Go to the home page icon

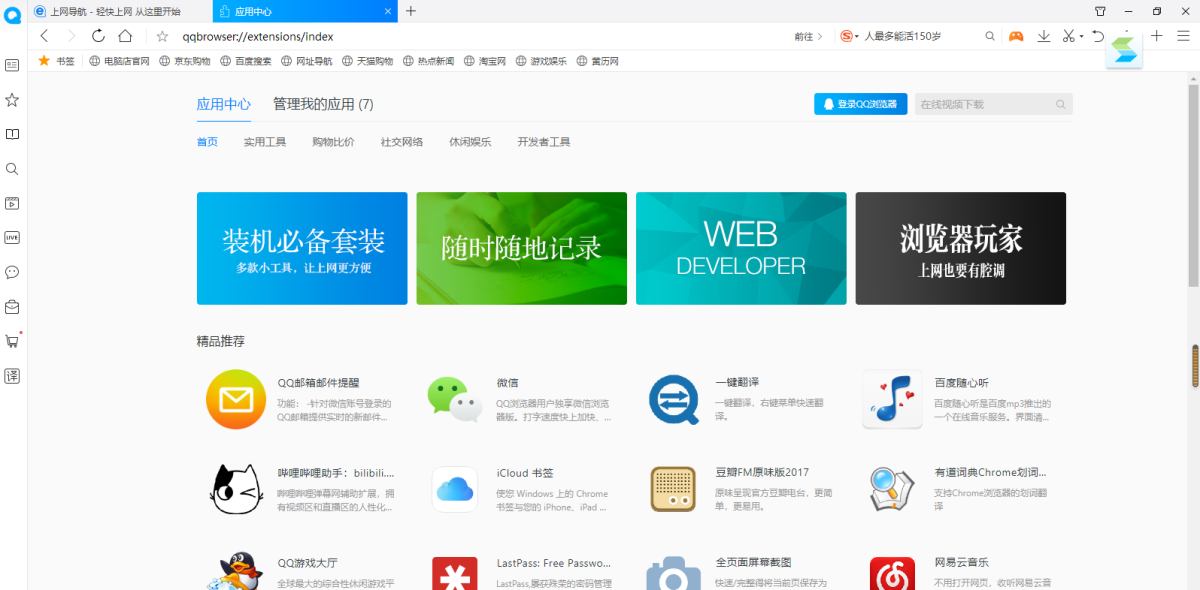point(125,36)
